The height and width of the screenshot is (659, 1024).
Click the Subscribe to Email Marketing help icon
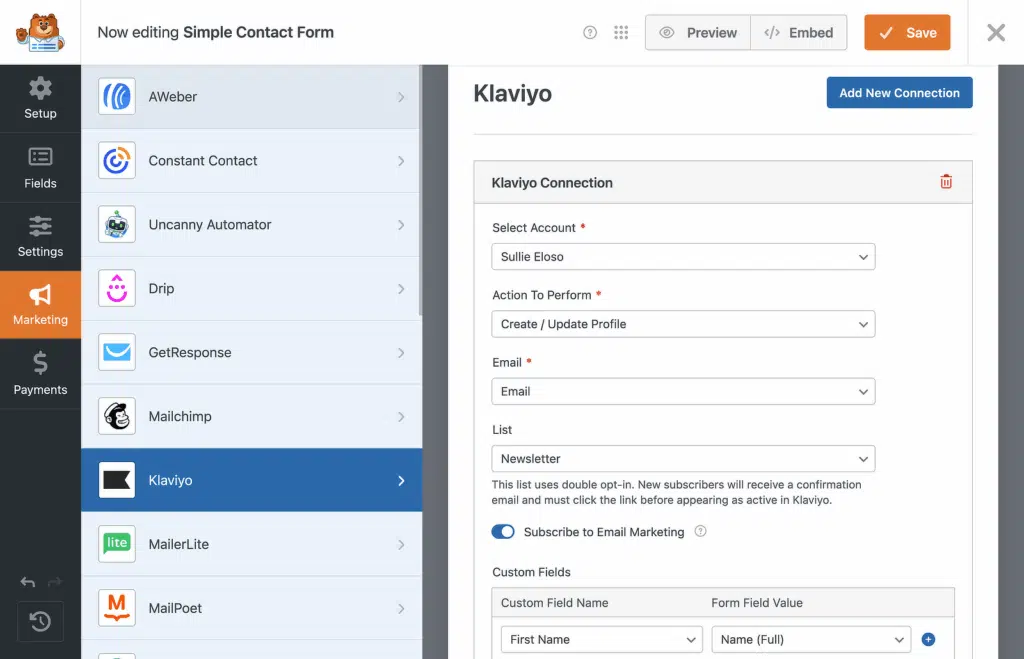pyautogui.click(x=700, y=531)
